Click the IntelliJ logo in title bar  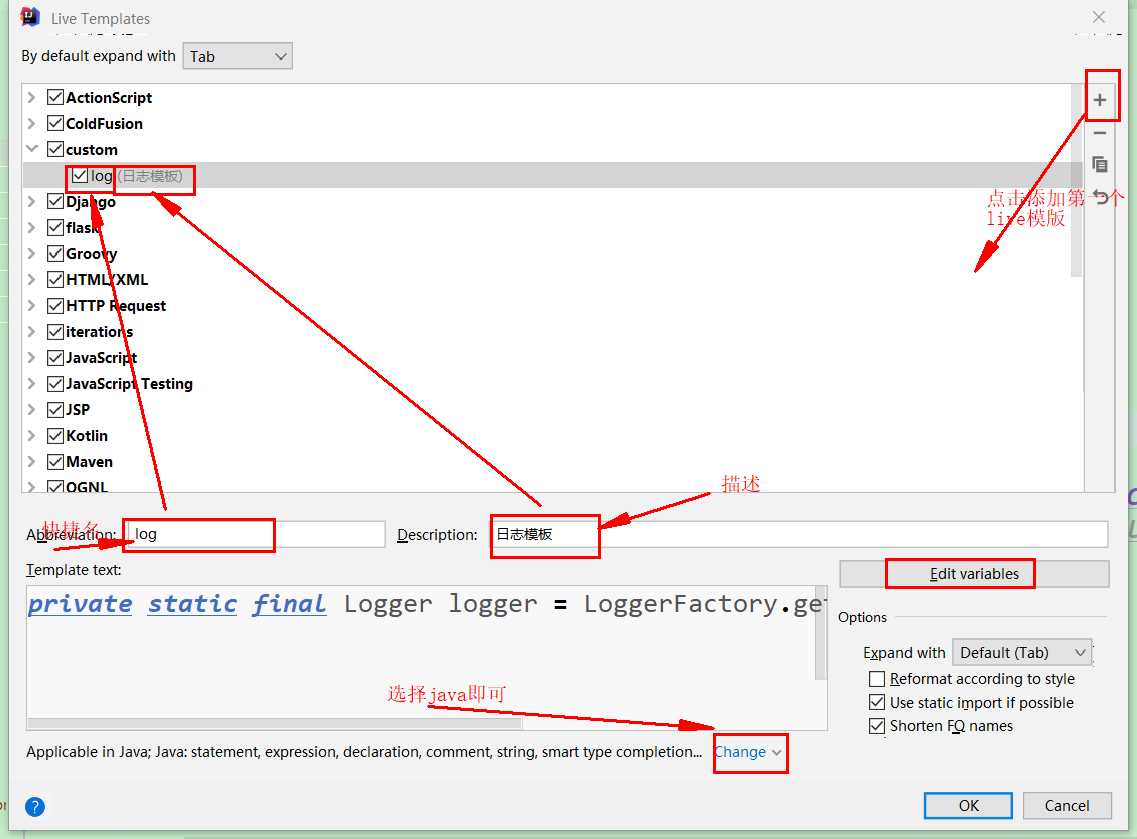click(x=30, y=17)
